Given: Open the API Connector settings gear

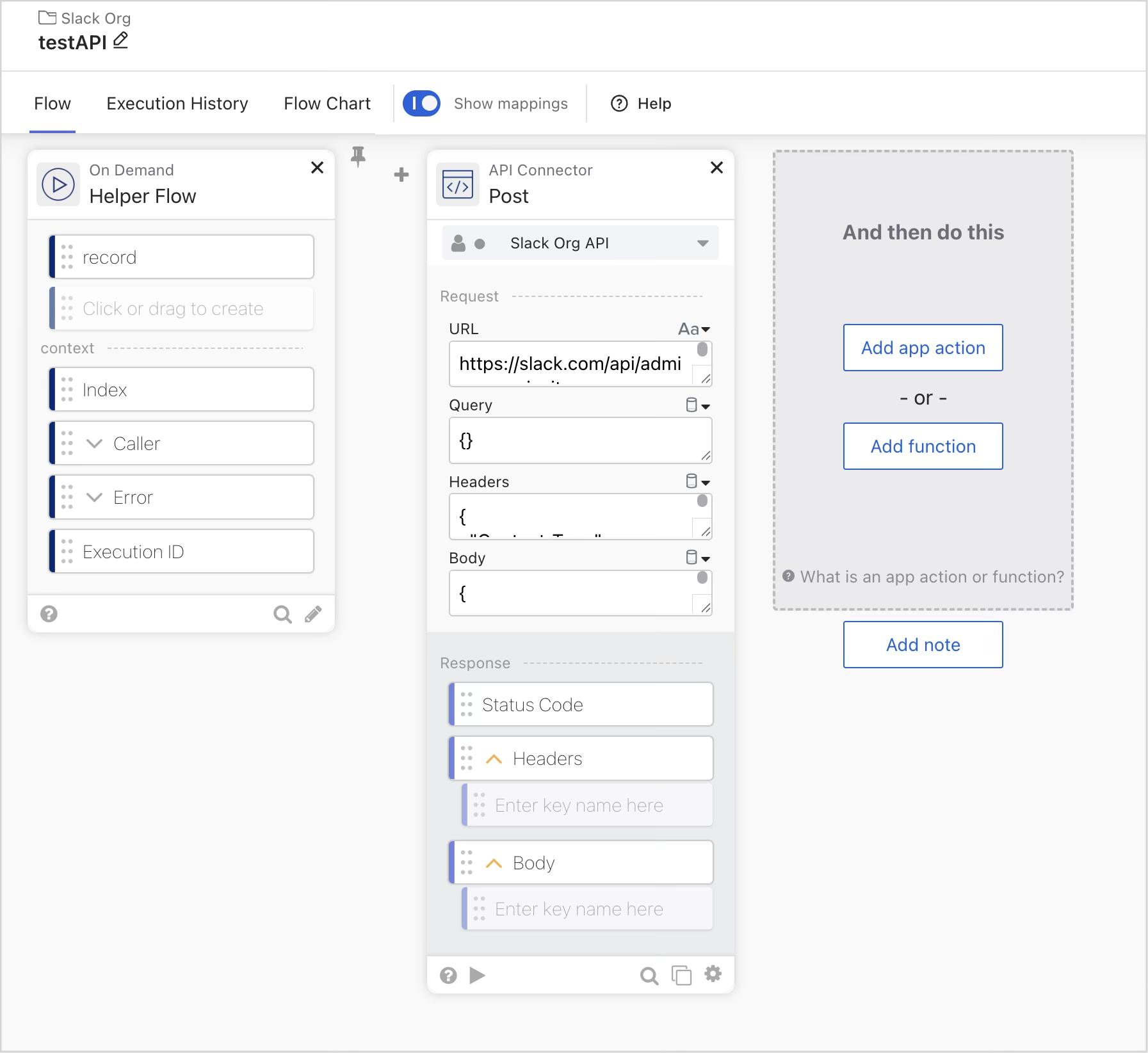Looking at the screenshot, I should (x=713, y=975).
